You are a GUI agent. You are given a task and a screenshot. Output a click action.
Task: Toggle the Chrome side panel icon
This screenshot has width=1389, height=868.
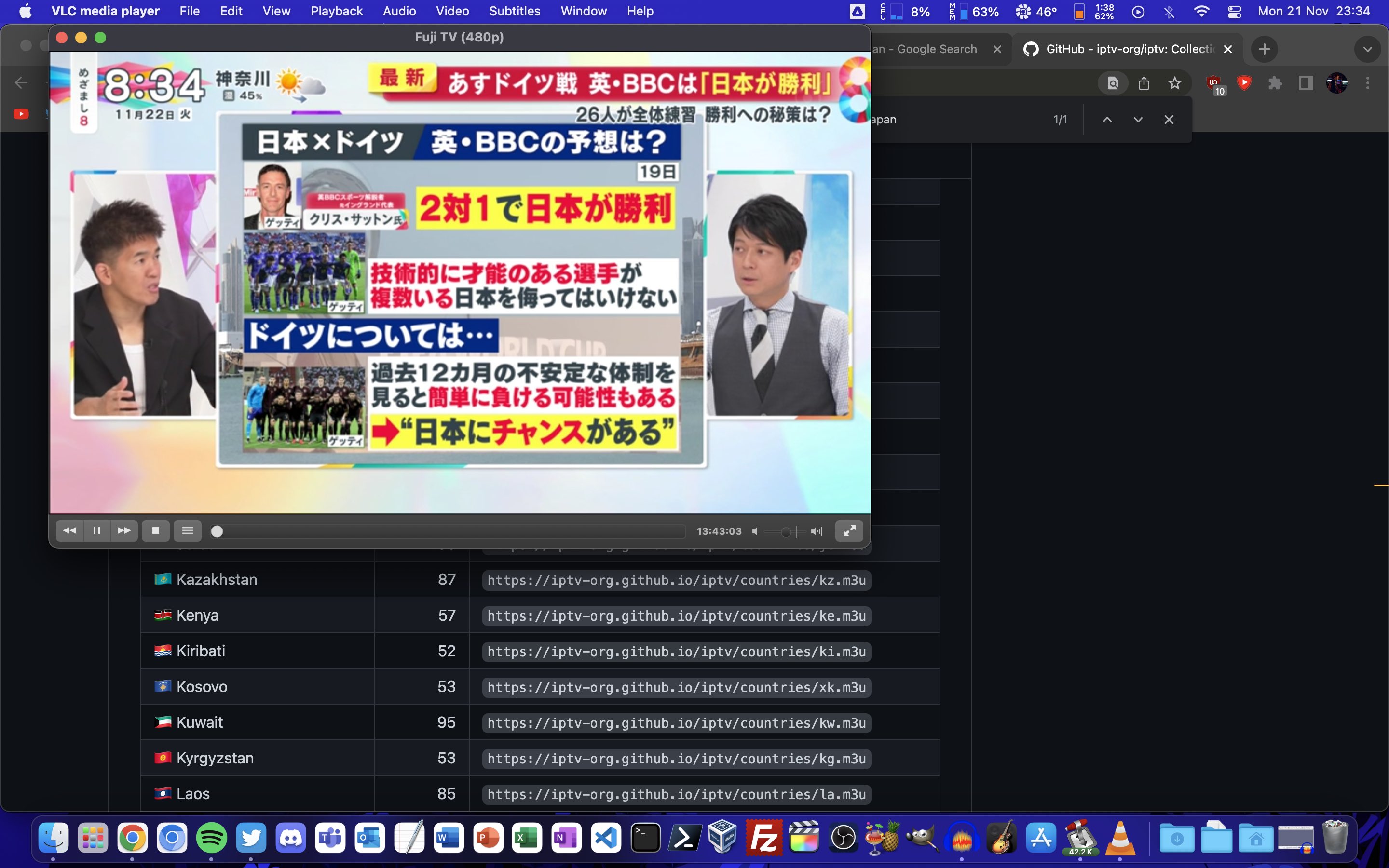[x=1306, y=83]
